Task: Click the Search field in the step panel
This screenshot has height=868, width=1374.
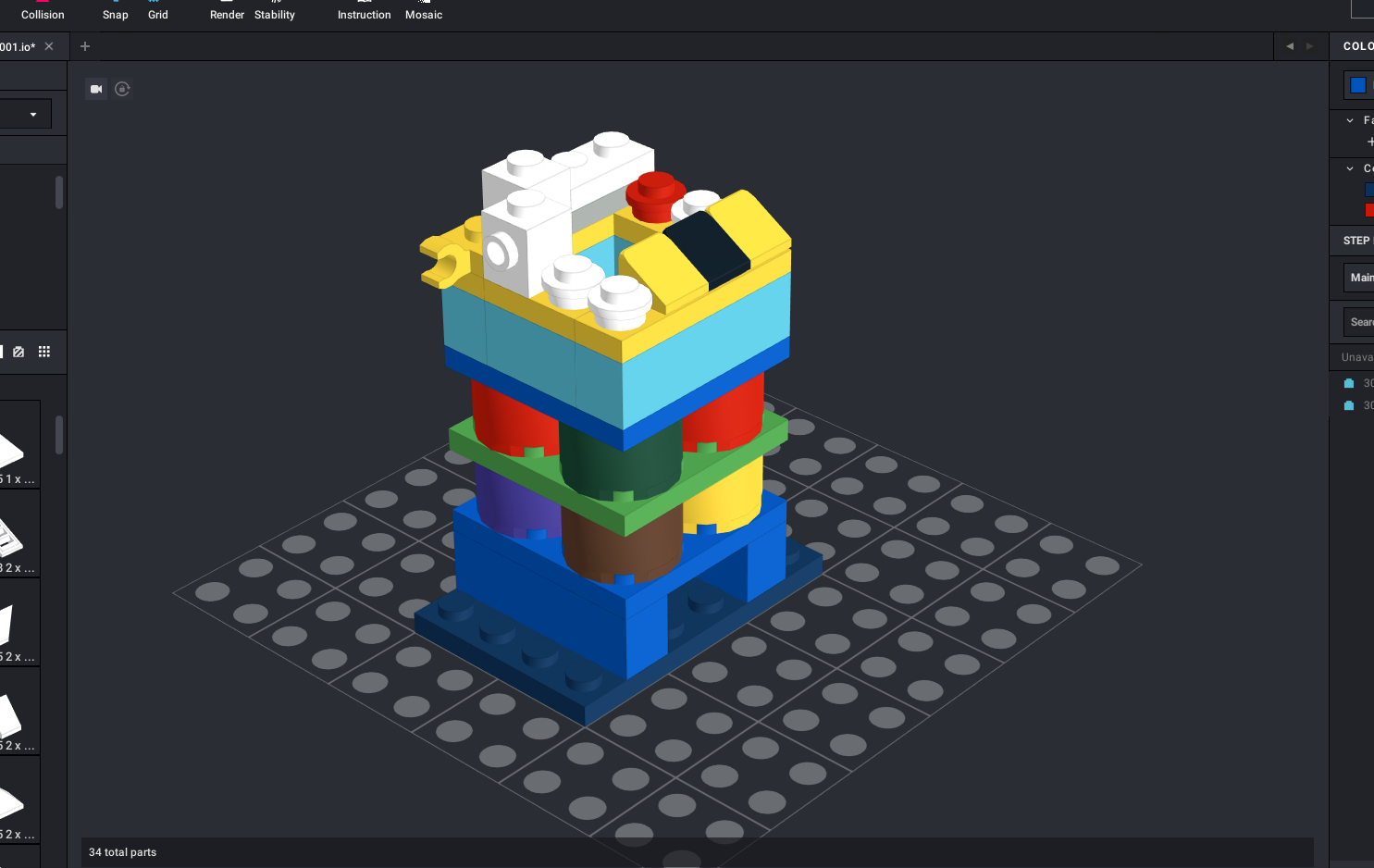Action: coord(1360,321)
